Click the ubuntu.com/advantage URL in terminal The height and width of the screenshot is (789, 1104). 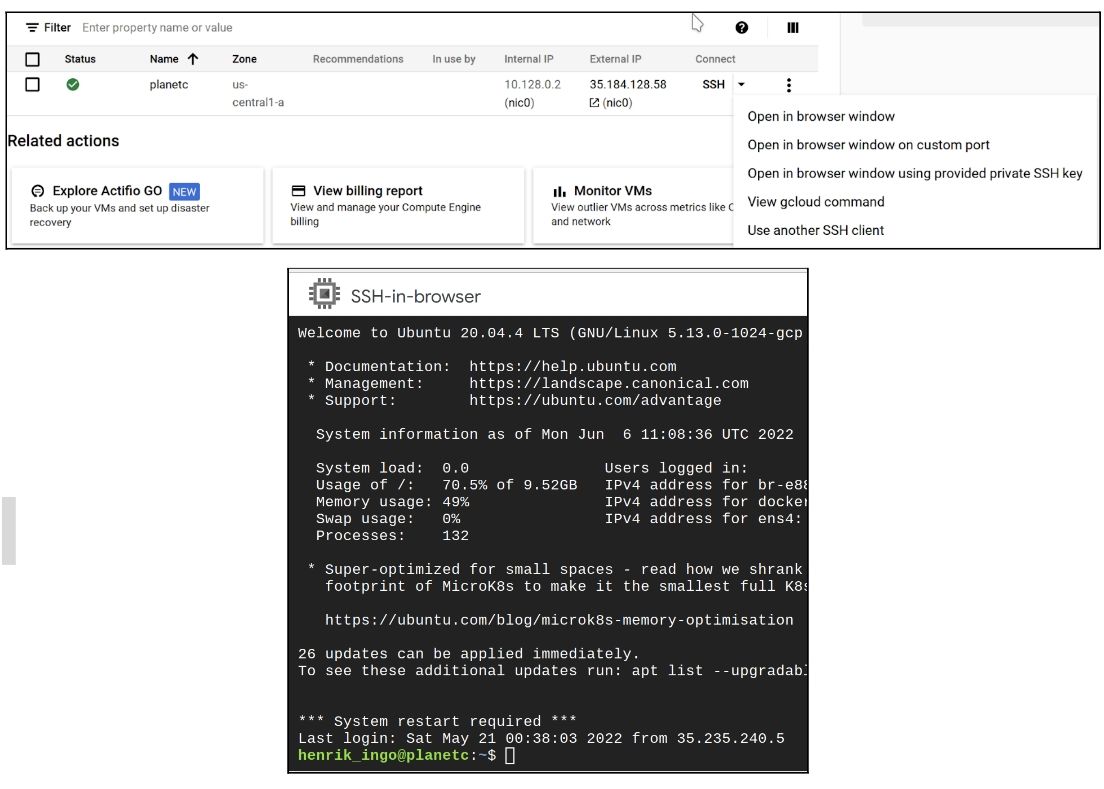click(595, 400)
